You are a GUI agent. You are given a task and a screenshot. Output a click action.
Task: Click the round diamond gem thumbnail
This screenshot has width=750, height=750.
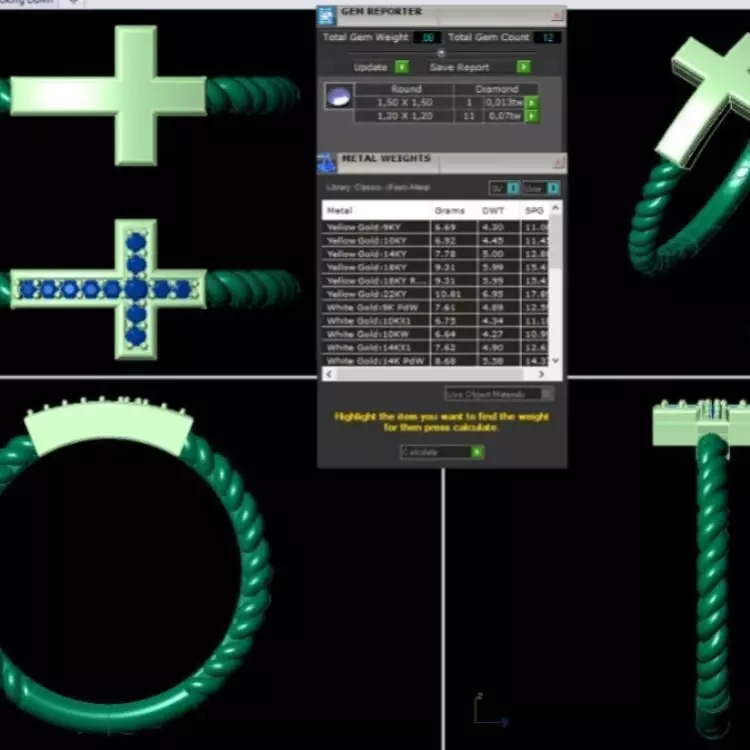coord(339,97)
